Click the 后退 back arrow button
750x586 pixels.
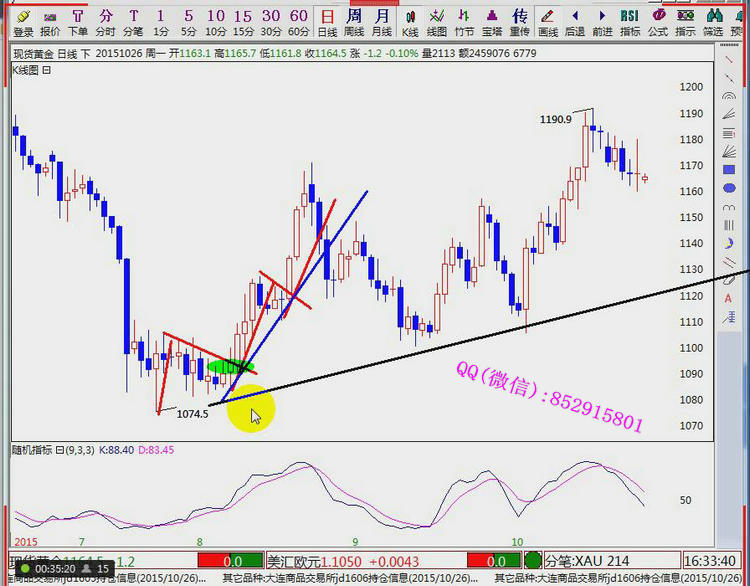tap(574, 22)
